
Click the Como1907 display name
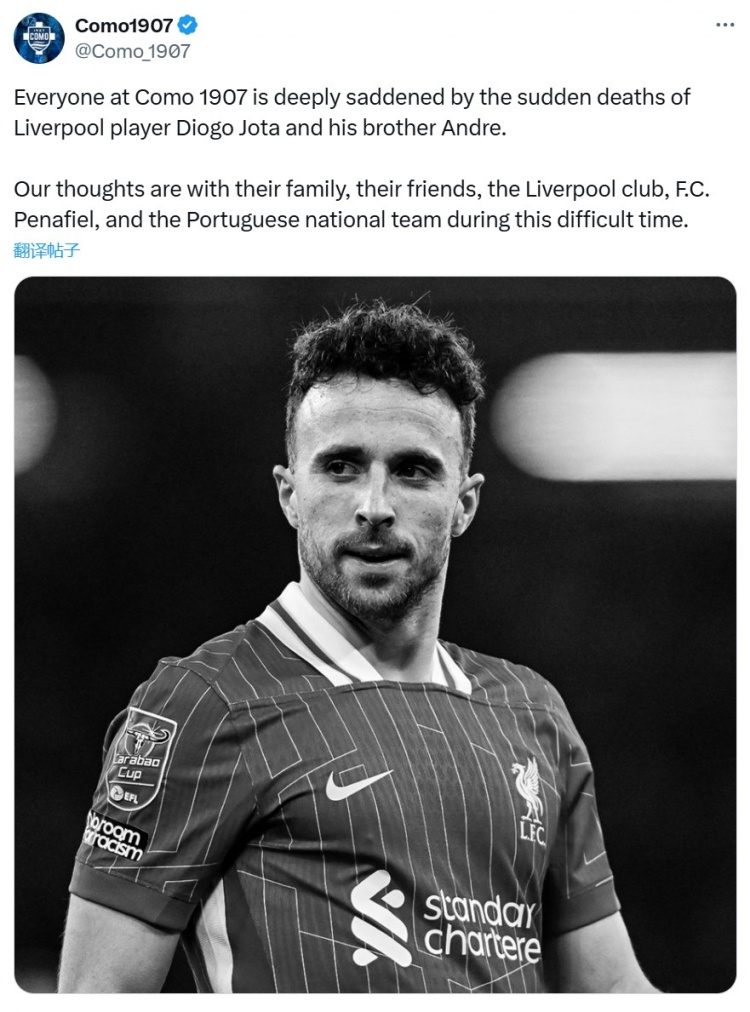click(124, 26)
